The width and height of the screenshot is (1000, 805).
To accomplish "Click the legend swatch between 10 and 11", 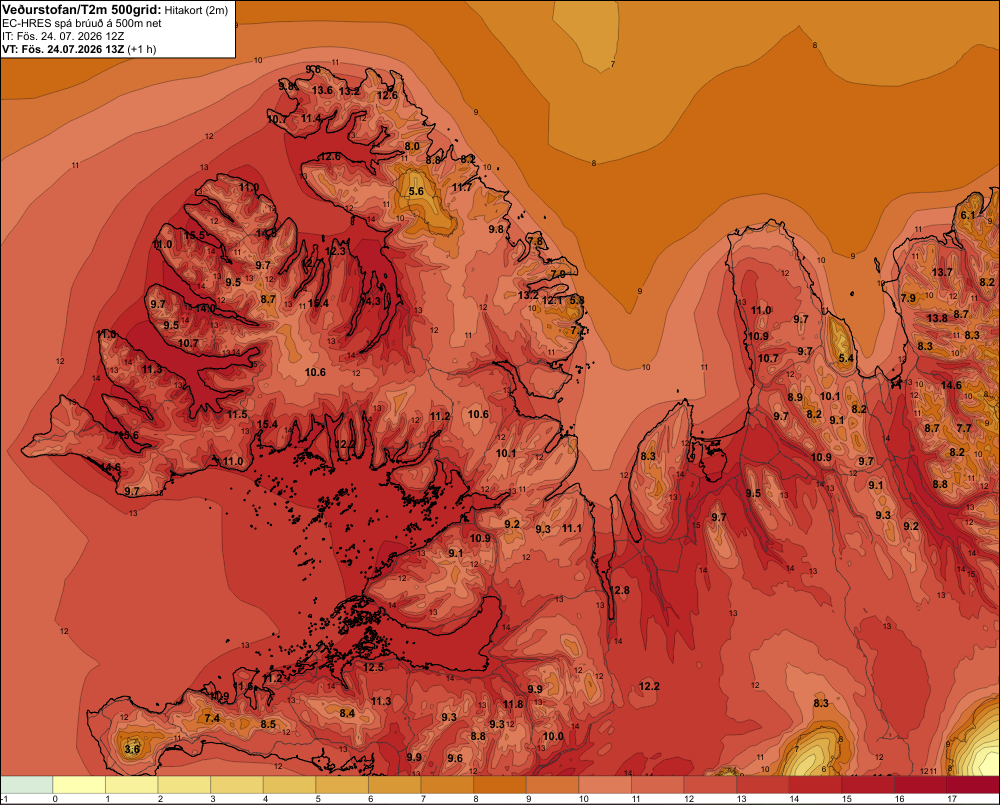I will (x=605, y=785).
